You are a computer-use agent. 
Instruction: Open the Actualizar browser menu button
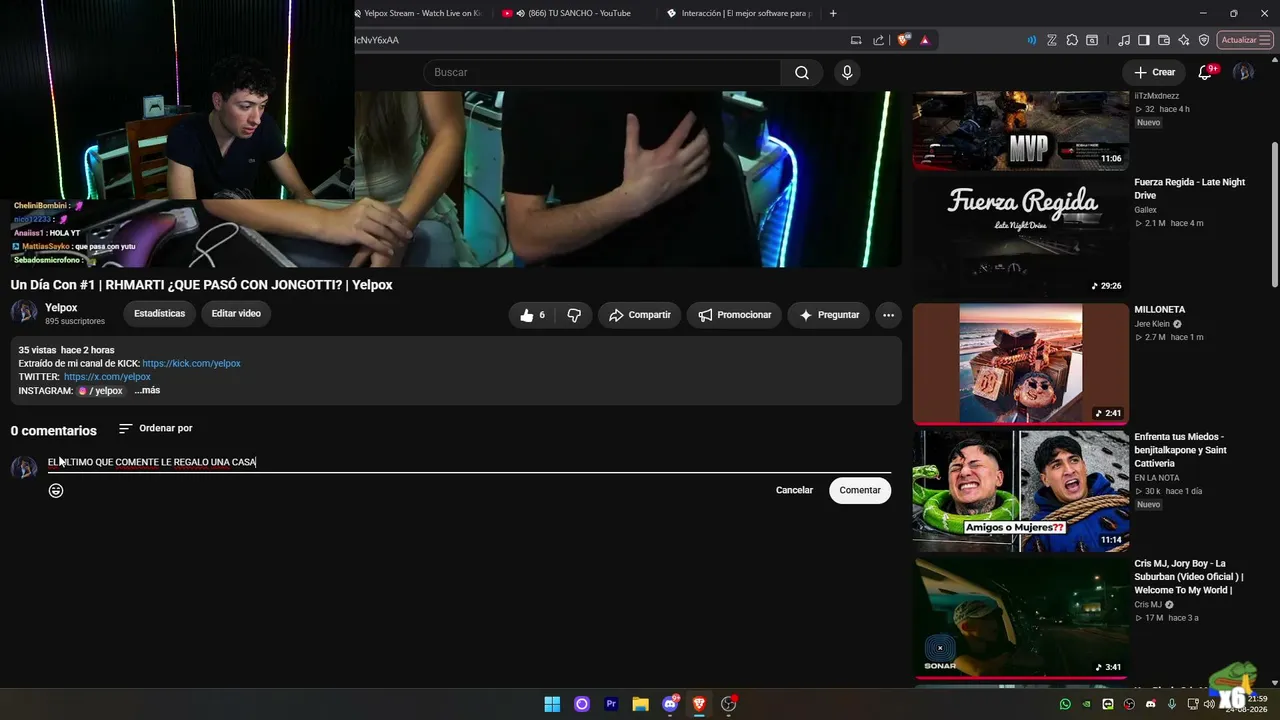[x=1245, y=40]
